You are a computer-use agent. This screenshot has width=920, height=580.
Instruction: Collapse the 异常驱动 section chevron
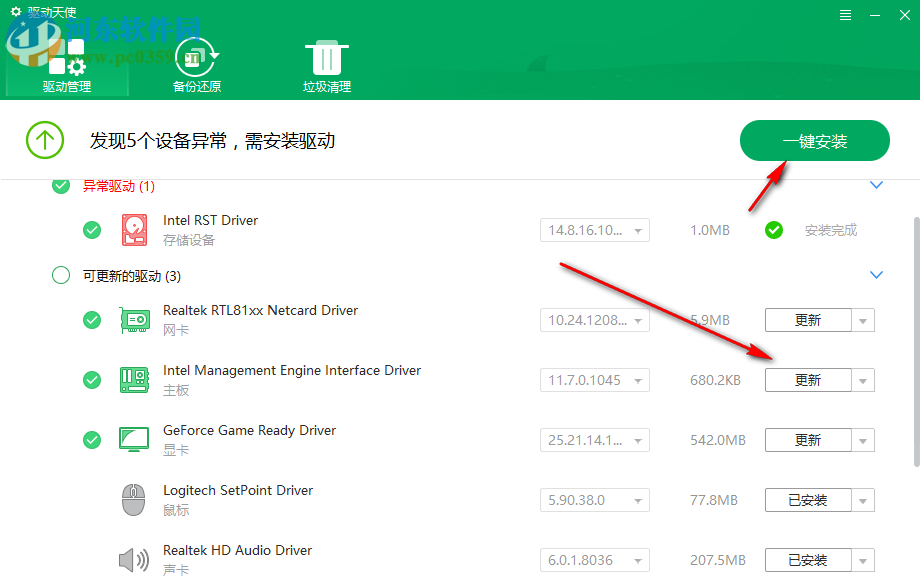click(x=876, y=185)
